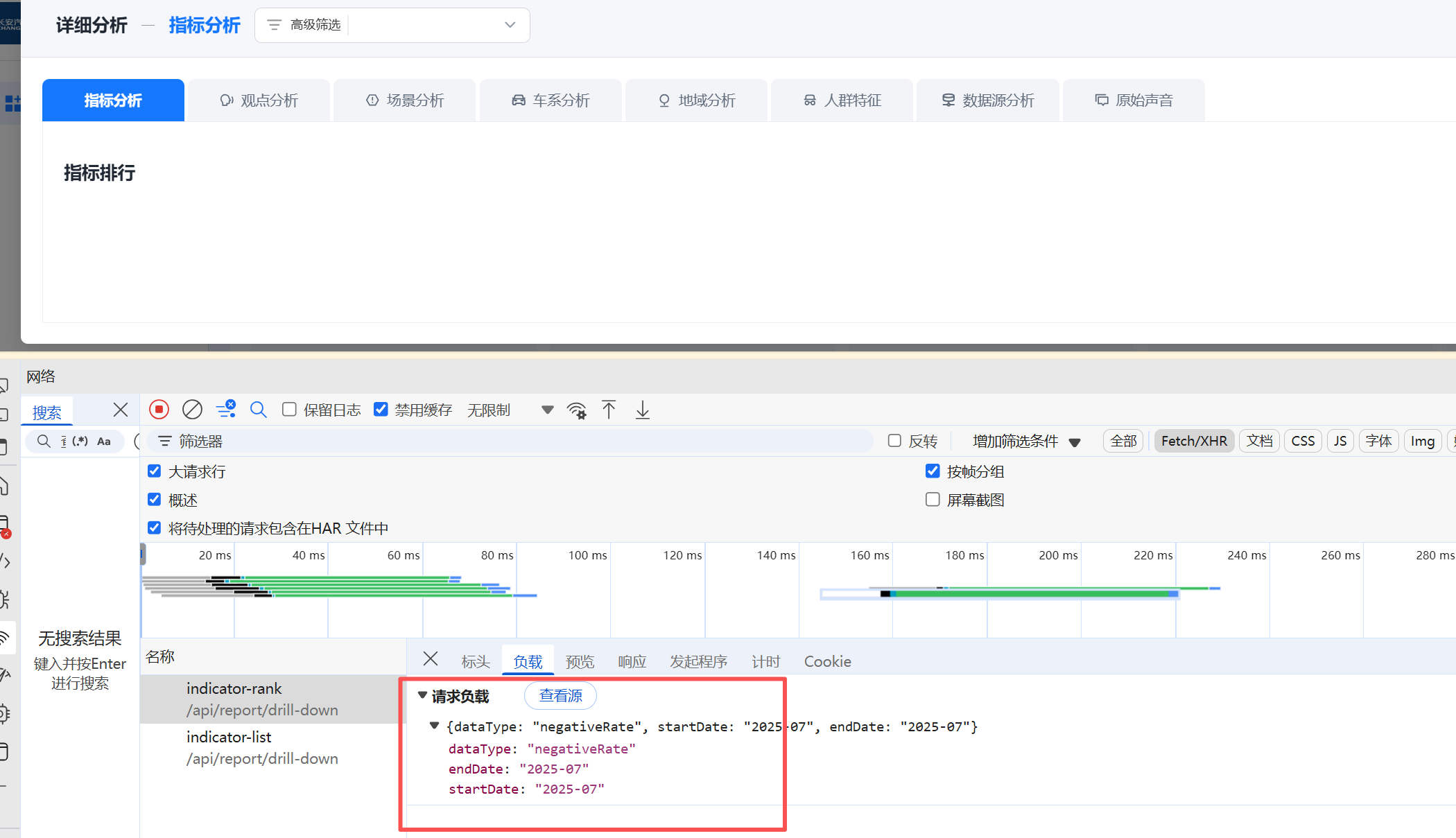Click the magnifier search icon in the network toolbar
1456x838 pixels.
pyautogui.click(x=258, y=410)
